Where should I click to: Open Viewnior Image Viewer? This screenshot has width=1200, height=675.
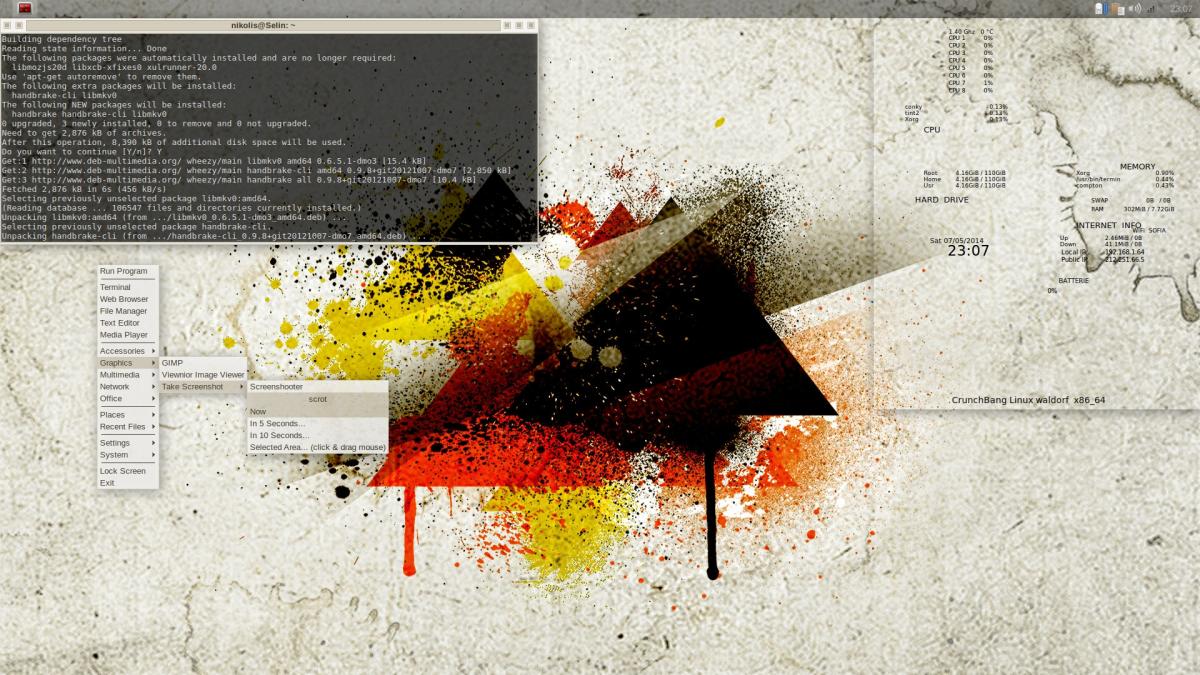[203, 375]
